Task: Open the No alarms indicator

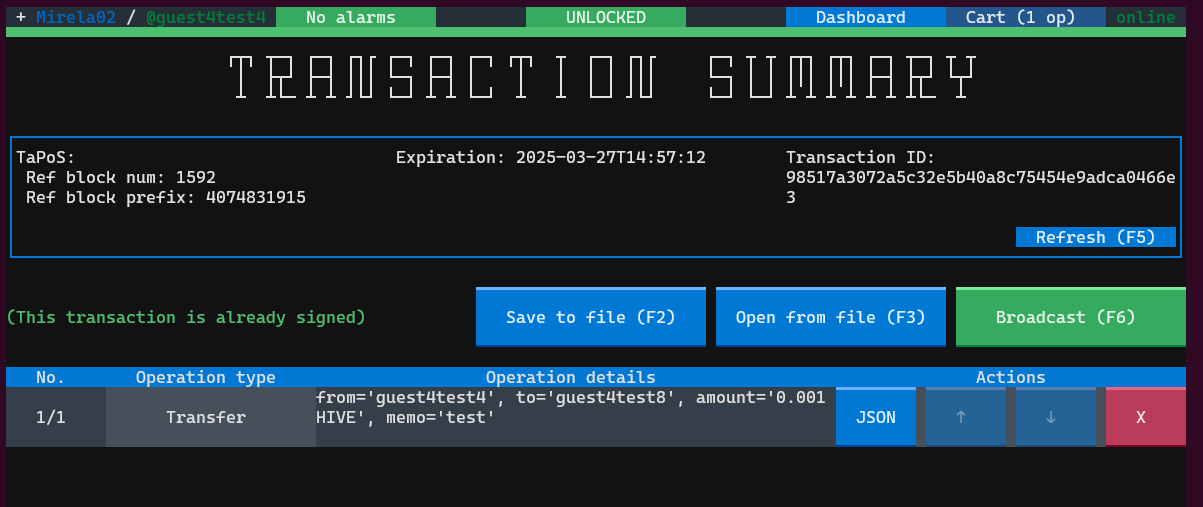Action: (355, 18)
